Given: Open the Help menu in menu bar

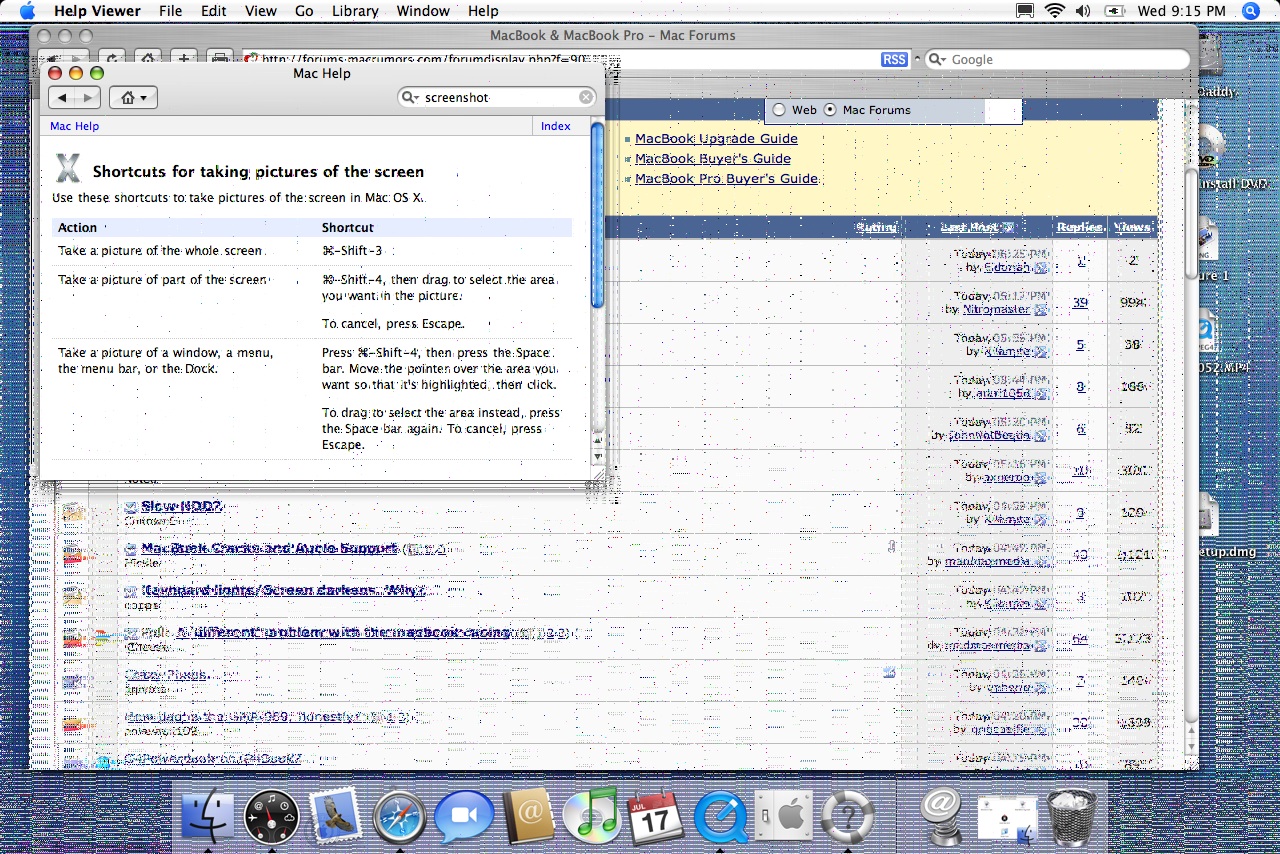Looking at the screenshot, I should click(x=483, y=11).
